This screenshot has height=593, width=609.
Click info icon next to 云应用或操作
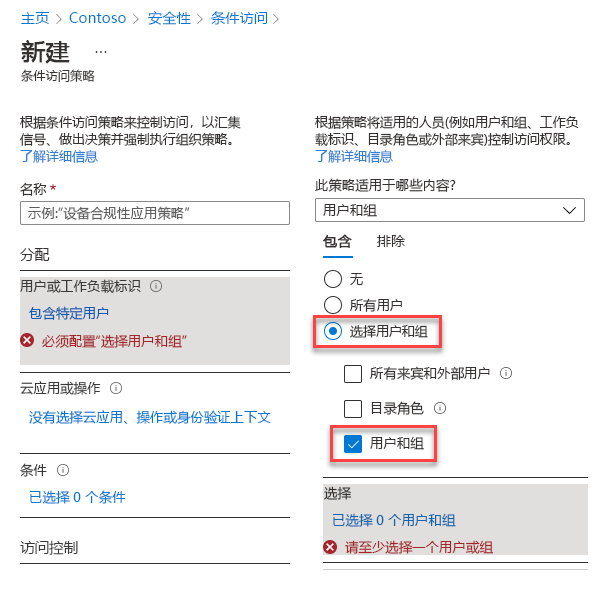click(117, 388)
